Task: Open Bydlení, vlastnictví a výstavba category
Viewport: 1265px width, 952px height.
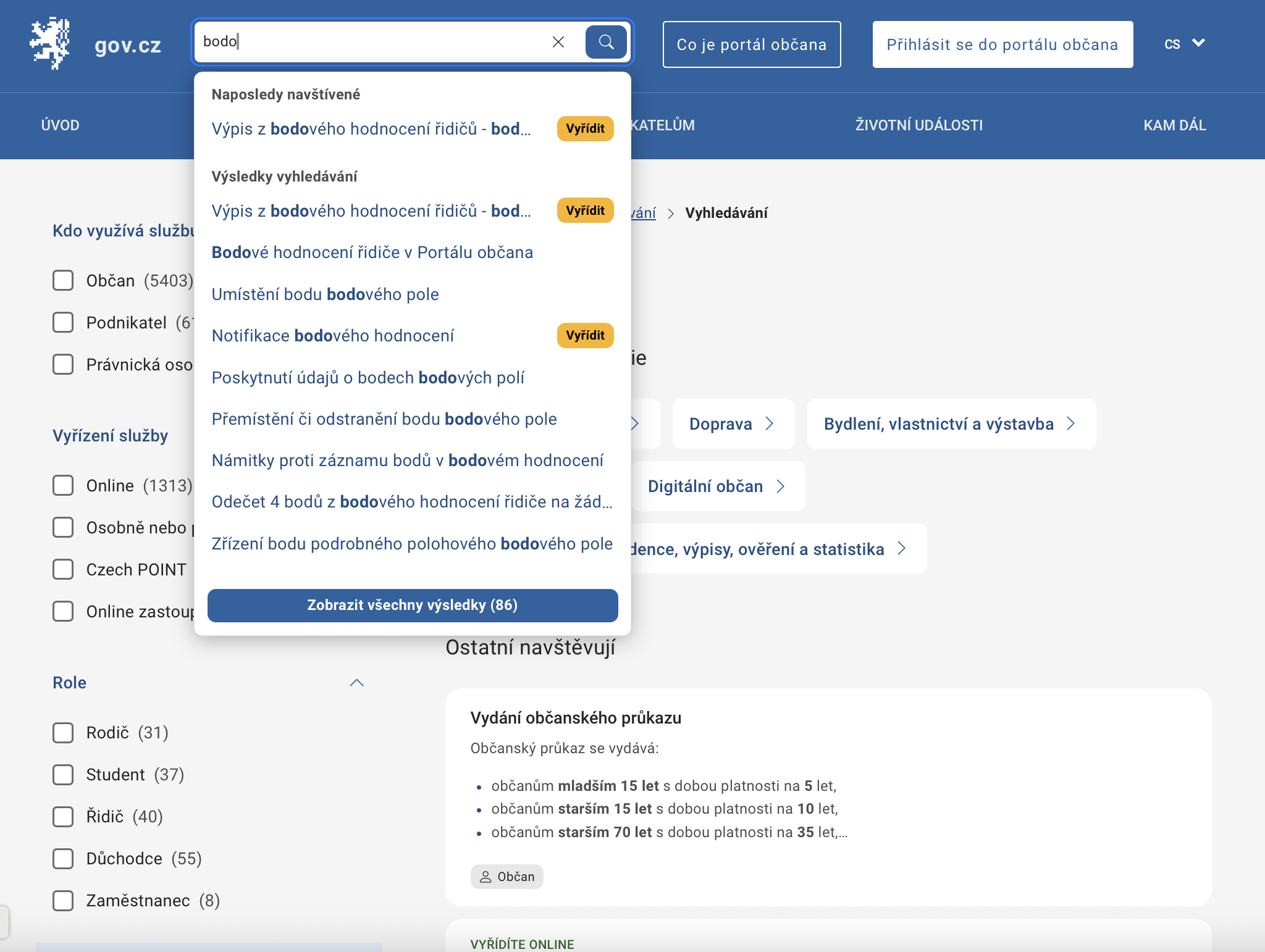Action: [x=951, y=424]
